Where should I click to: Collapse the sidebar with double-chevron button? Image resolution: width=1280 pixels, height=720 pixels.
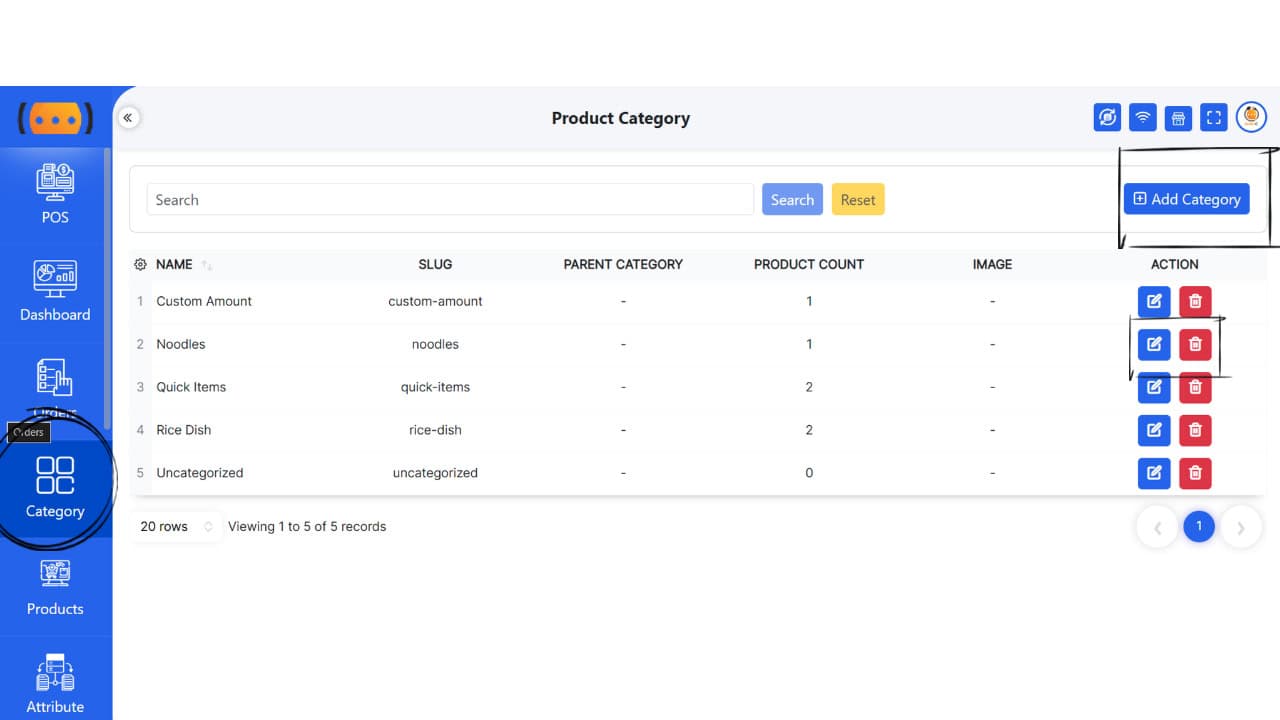pos(128,118)
